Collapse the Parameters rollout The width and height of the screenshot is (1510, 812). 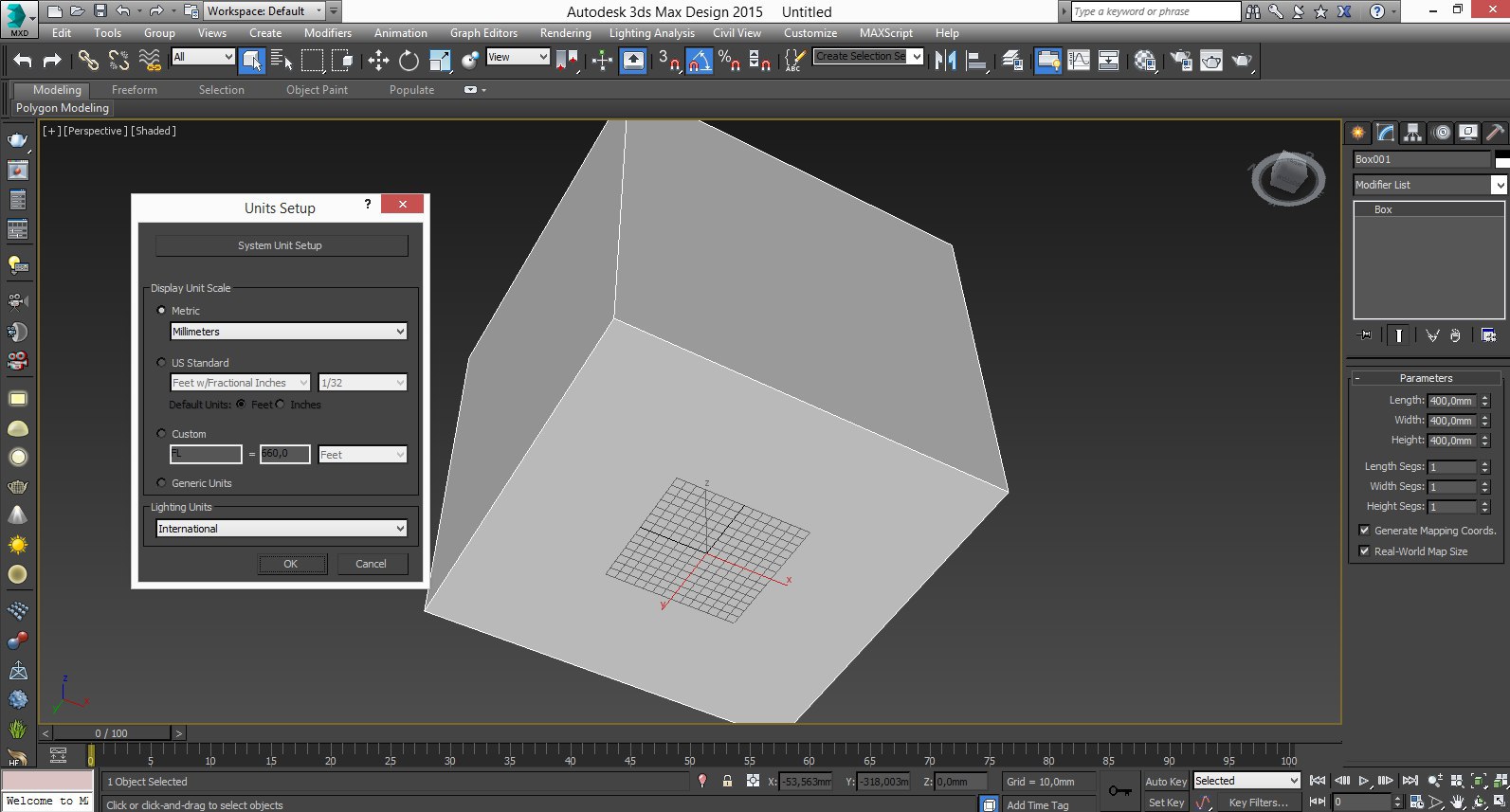click(1426, 378)
